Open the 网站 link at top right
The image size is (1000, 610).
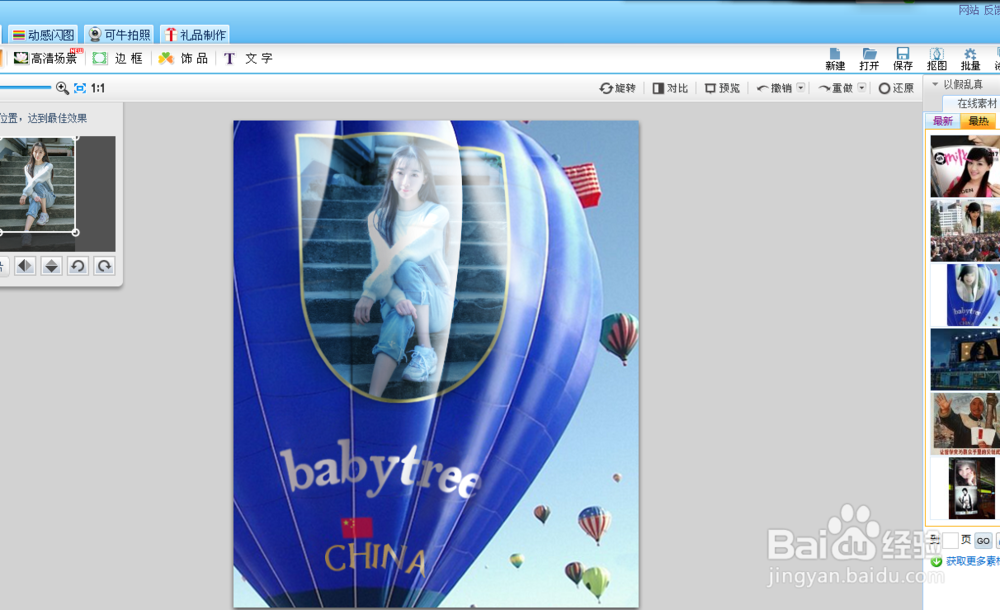[x=968, y=10]
